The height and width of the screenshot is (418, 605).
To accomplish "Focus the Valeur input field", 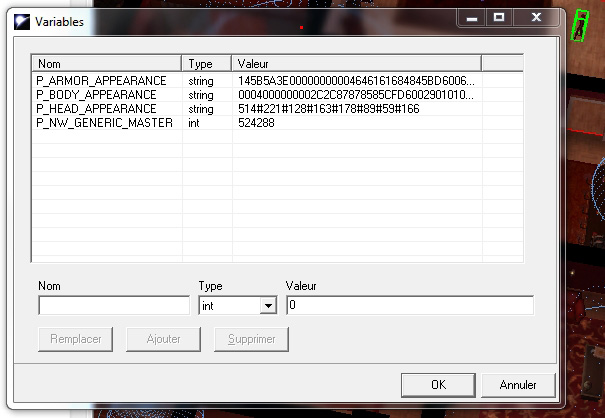I will [410, 305].
